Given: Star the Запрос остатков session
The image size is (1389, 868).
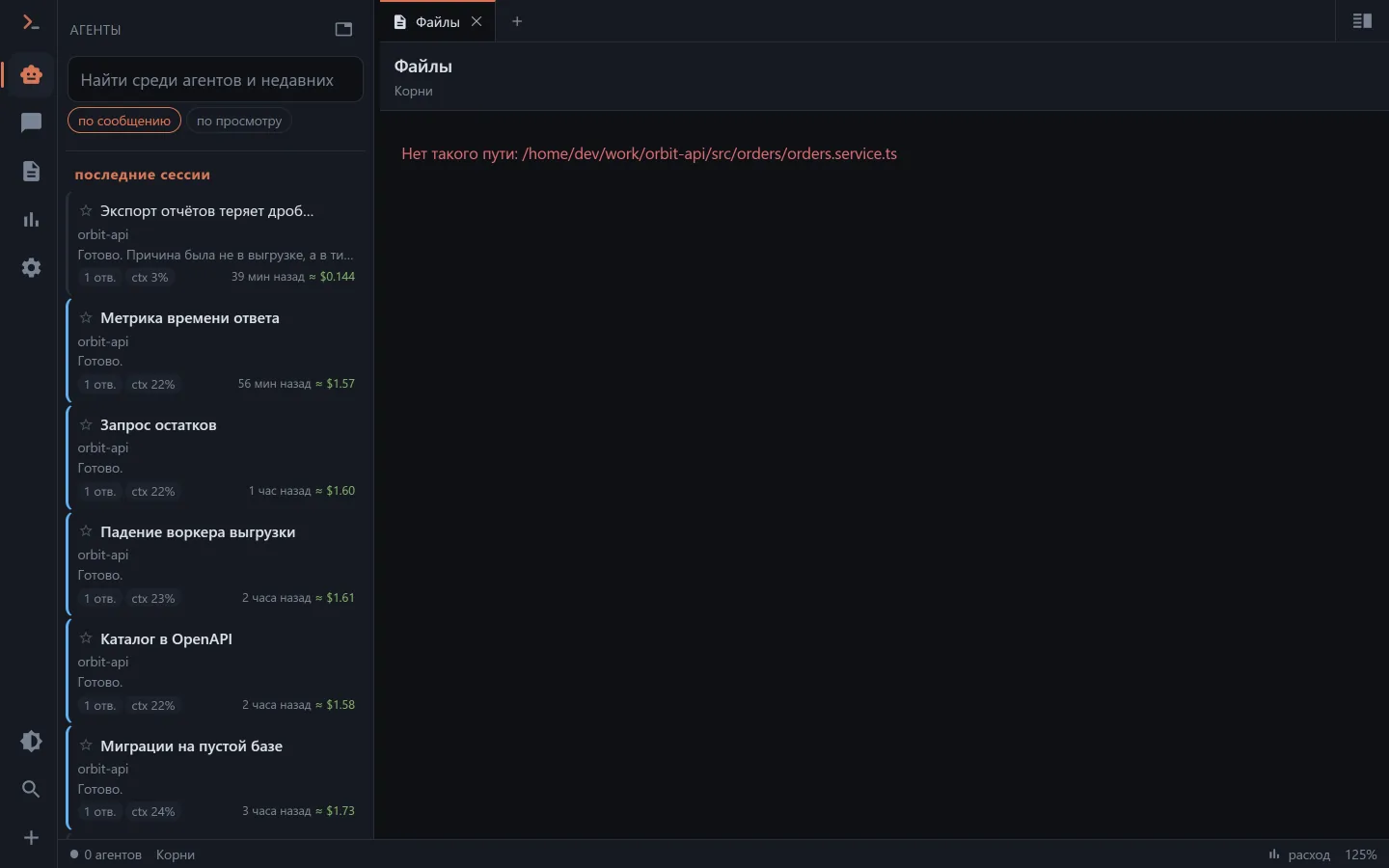Looking at the screenshot, I should (x=86, y=424).
